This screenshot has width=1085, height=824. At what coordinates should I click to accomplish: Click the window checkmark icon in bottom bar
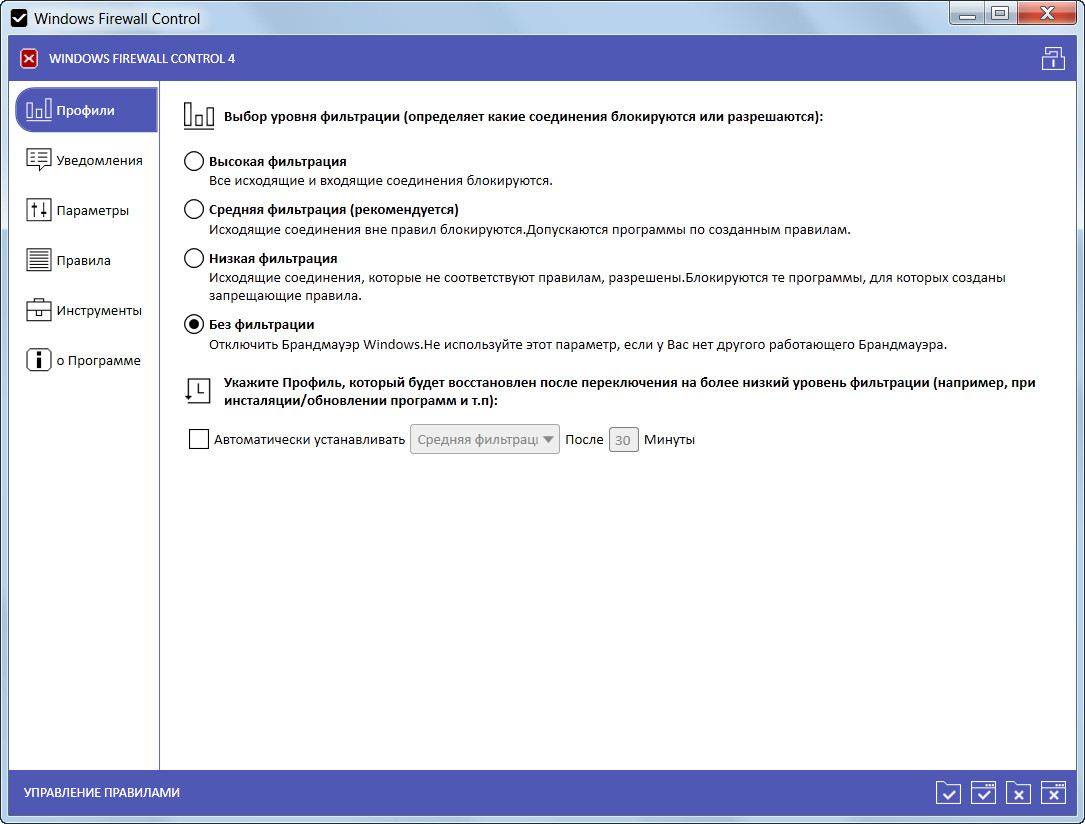point(983,793)
